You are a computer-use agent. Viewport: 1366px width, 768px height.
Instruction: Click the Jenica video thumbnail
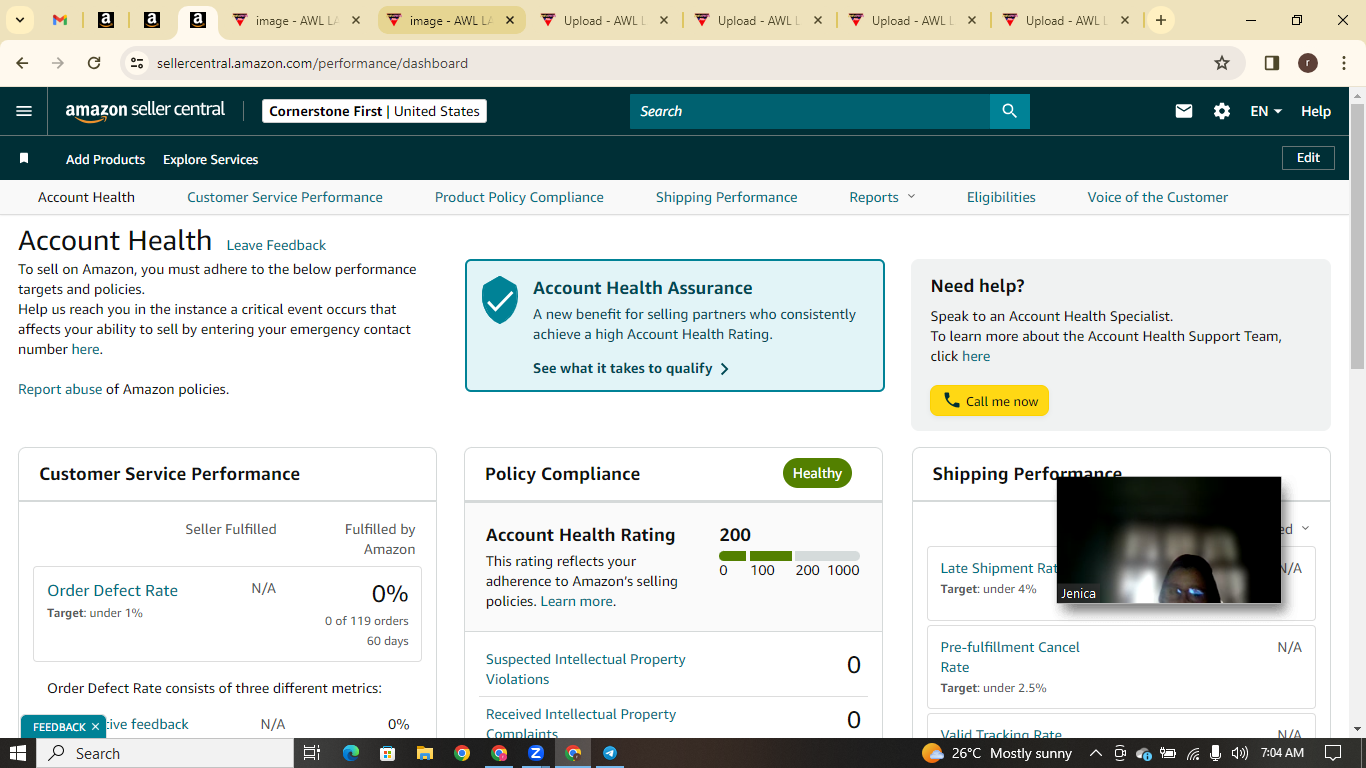[x=1169, y=540]
